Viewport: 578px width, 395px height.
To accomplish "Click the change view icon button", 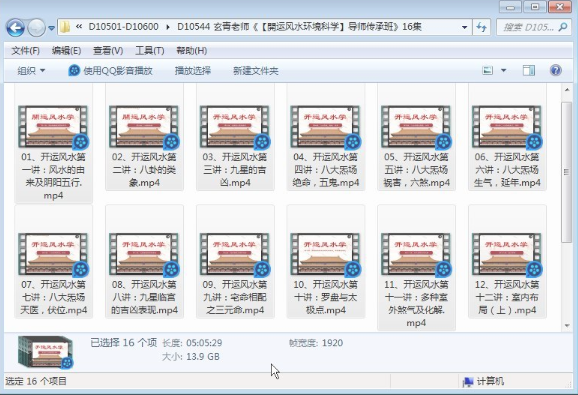I will click(x=488, y=70).
